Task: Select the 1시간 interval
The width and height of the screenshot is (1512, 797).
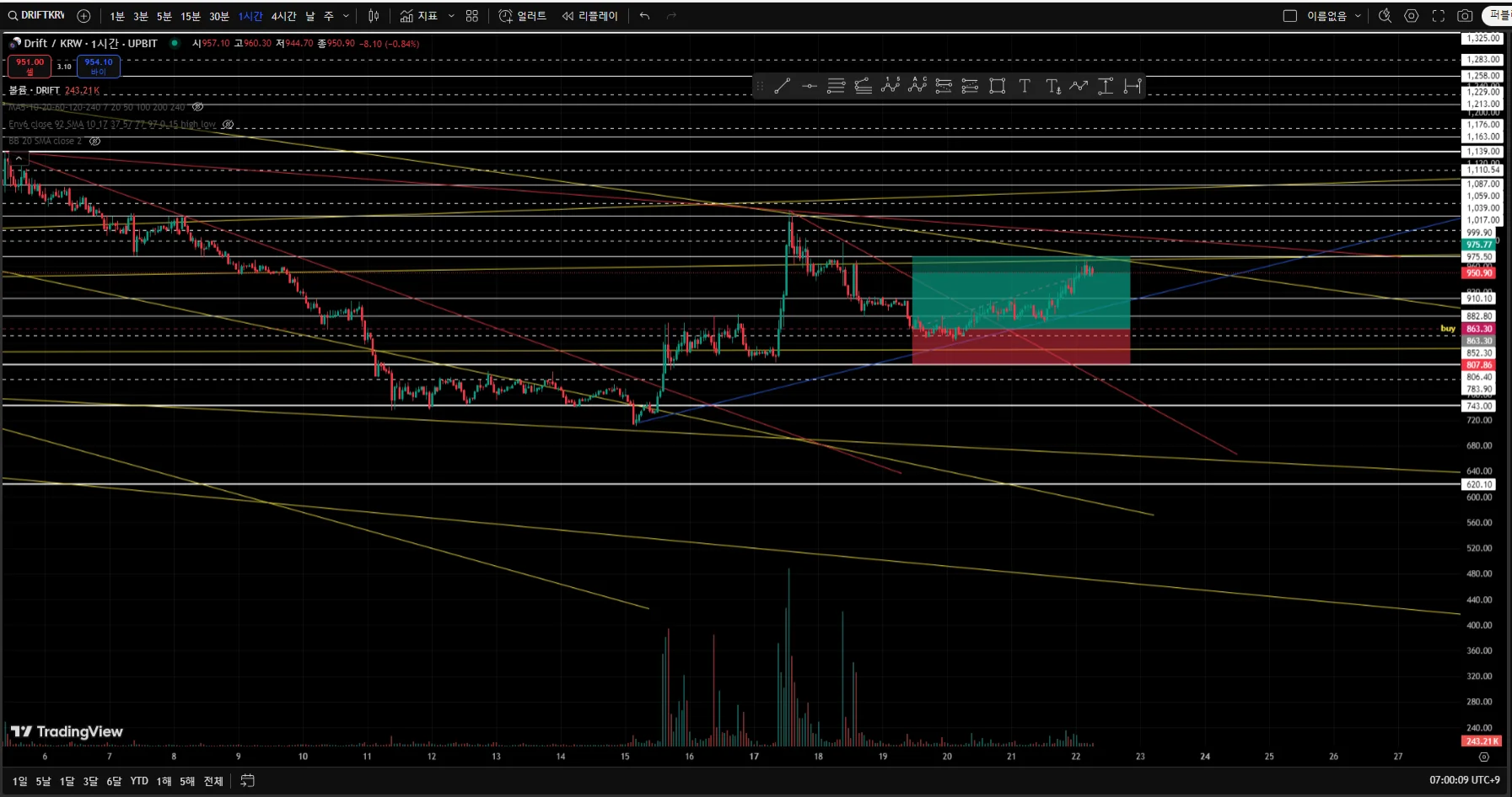Action: (250, 16)
